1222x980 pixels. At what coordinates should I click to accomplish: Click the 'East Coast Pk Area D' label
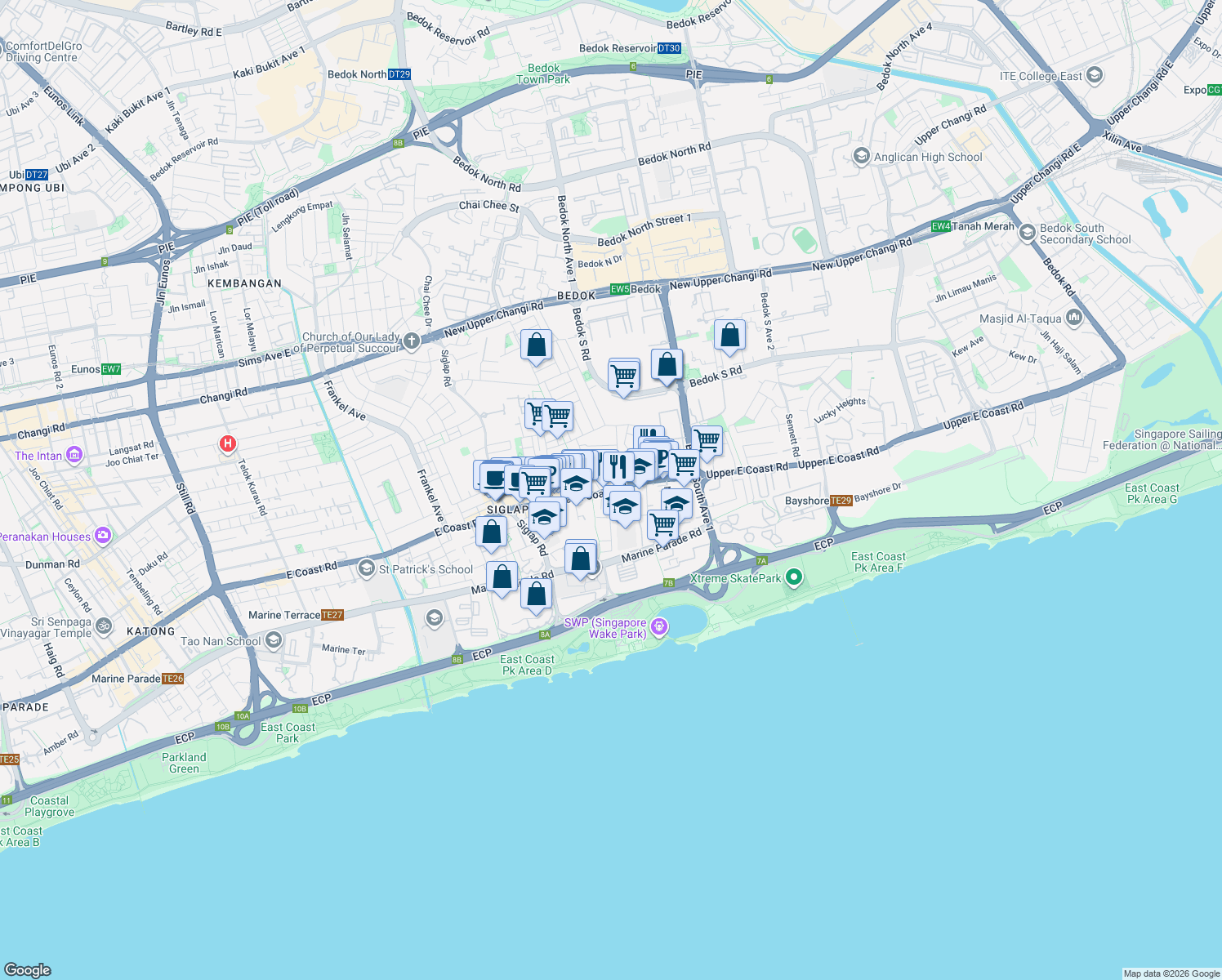(x=527, y=665)
